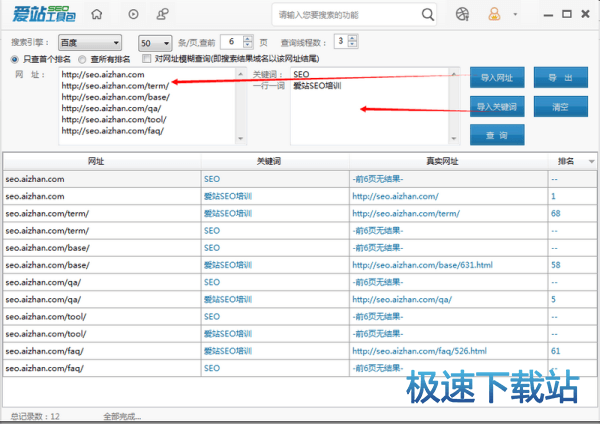Sort by the 网址 column header

tap(102, 161)
